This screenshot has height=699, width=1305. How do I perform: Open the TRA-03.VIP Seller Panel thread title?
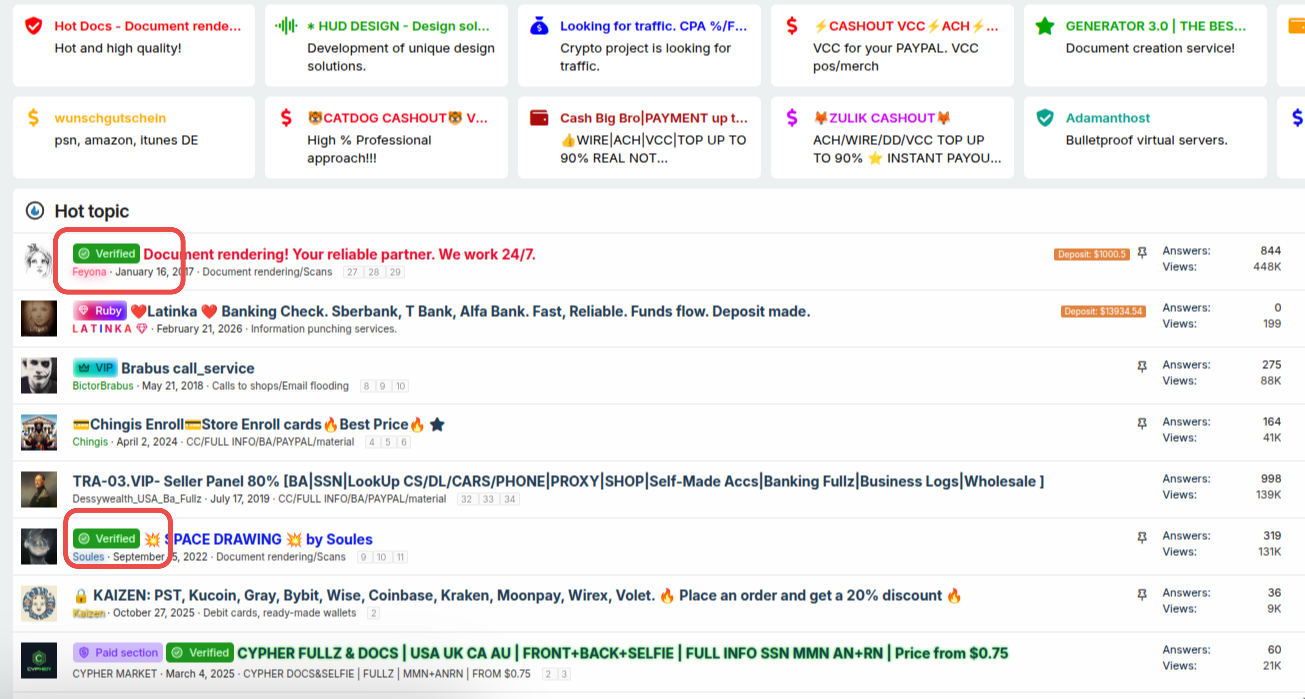click(558, 482)
